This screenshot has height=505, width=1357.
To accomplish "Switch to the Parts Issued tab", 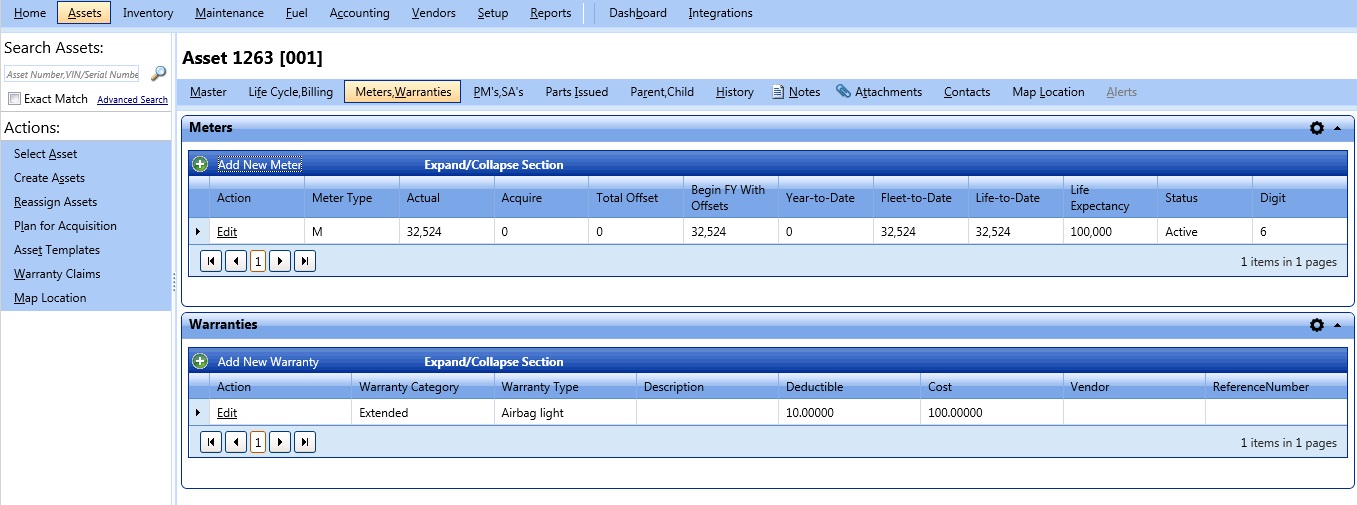I will point(577,92).
